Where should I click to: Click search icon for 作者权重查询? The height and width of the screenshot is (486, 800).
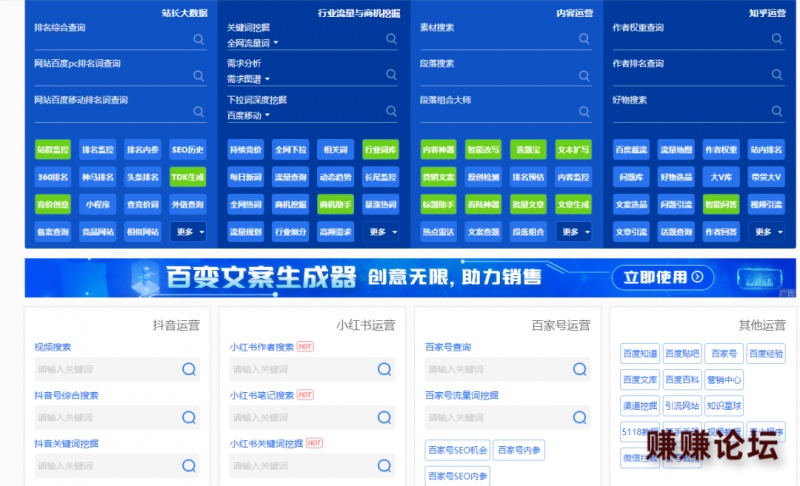777,39
